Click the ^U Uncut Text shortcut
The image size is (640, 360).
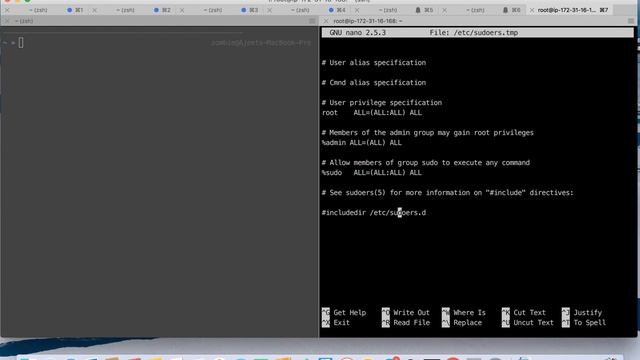pyautogui.click(x=528, y=322)
